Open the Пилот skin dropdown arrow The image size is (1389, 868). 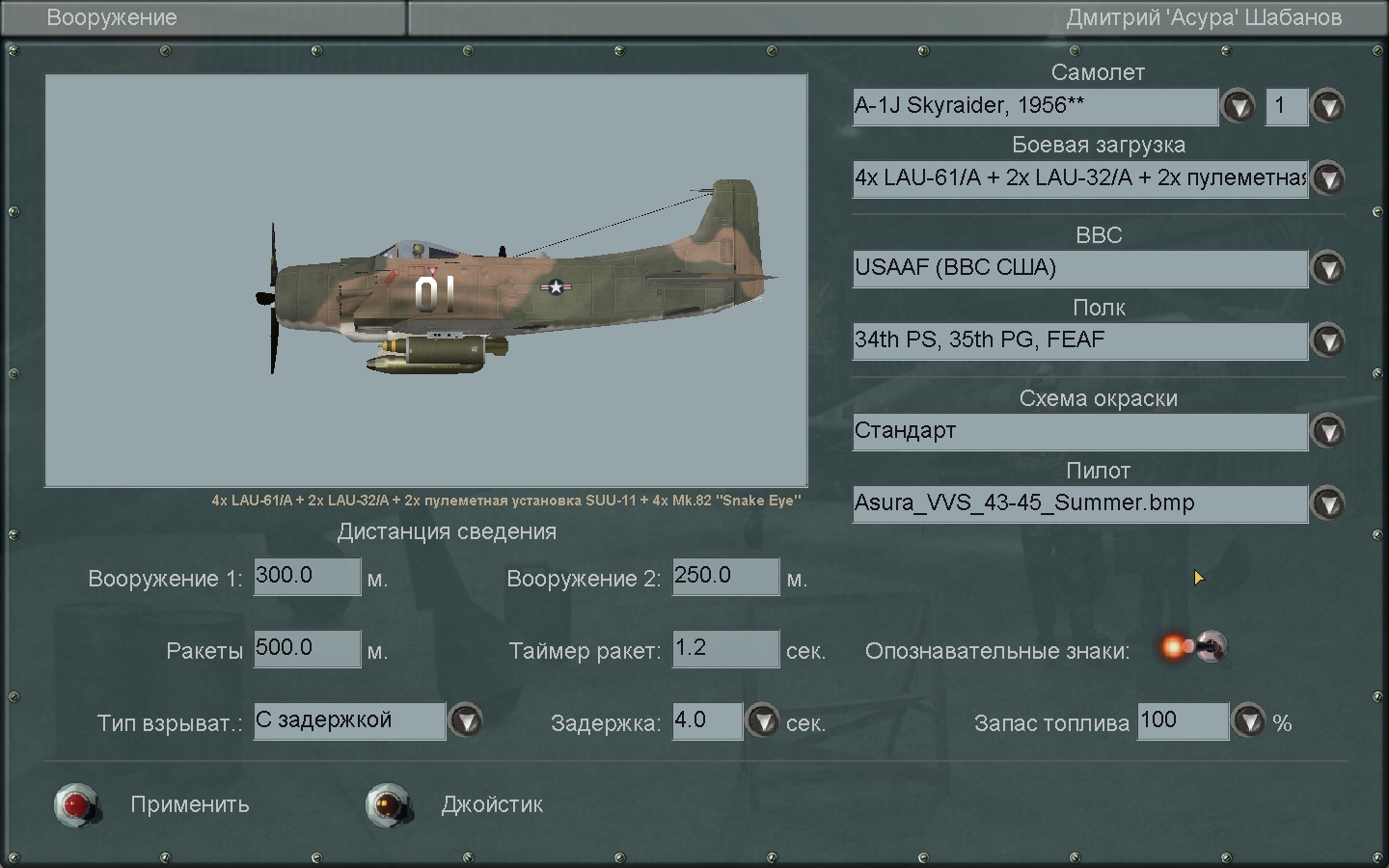(1328, 503)
